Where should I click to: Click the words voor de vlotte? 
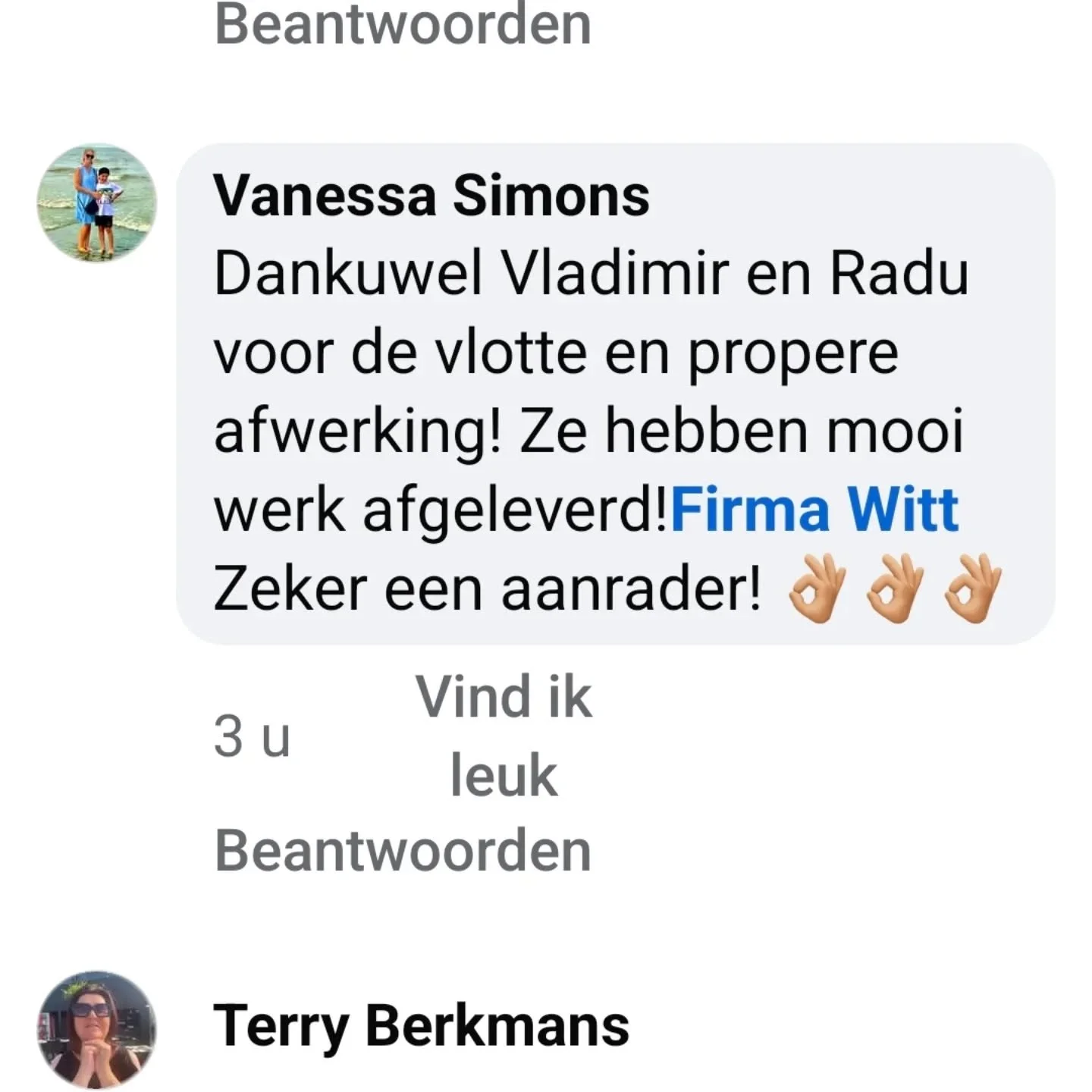pyautogui.click(x=400, y=353)
